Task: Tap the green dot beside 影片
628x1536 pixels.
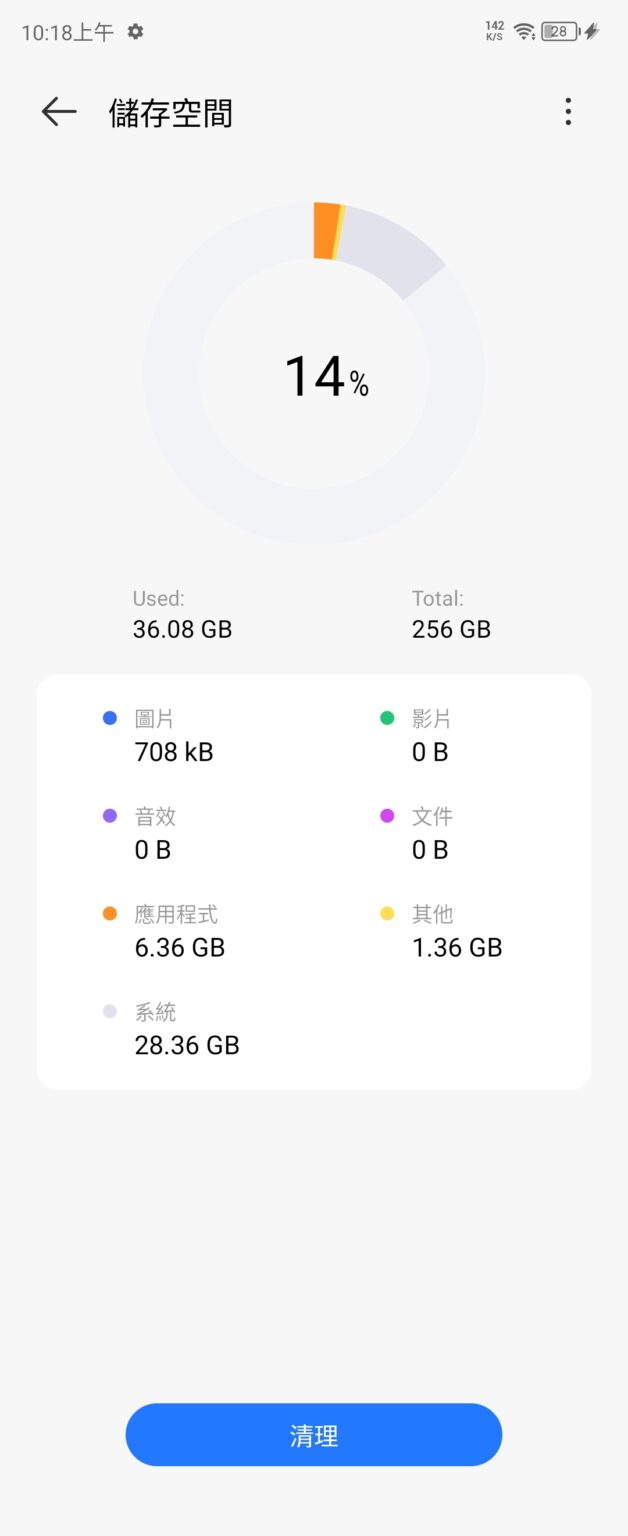Action: [x=387, y=718]
